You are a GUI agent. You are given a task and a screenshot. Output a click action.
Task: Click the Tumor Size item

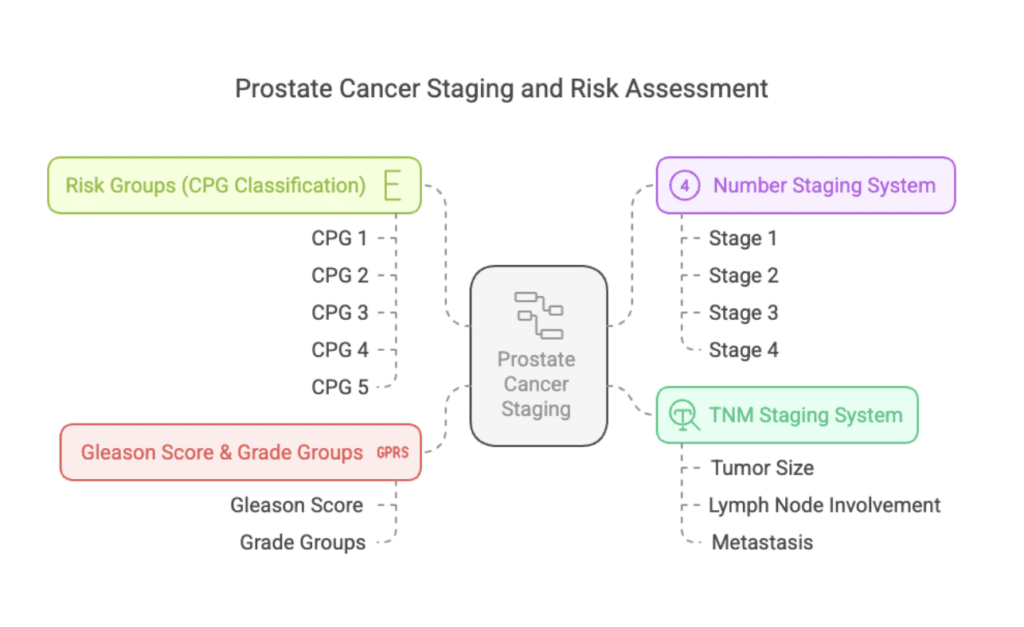coord(762,468)
